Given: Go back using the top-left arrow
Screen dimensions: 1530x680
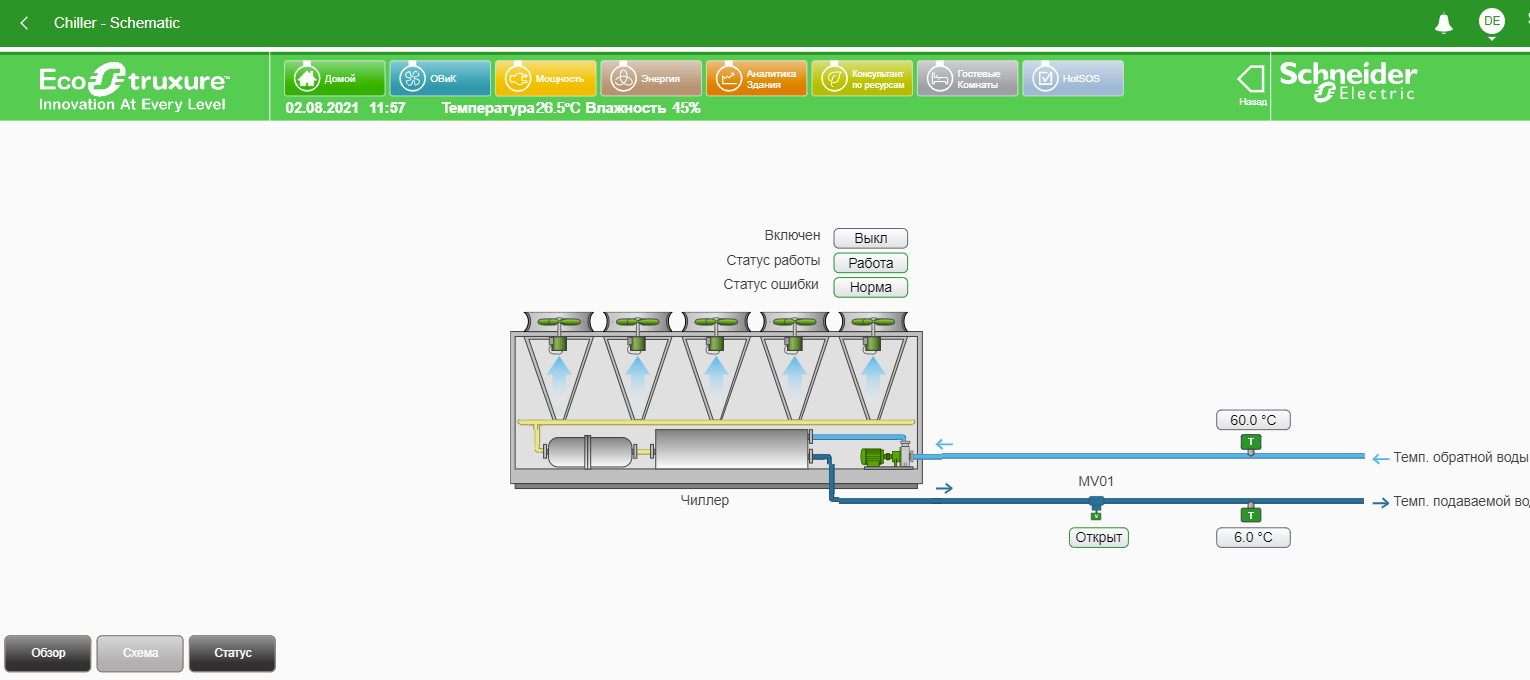Looking at the screenshot, I should [x=24, y=23].
